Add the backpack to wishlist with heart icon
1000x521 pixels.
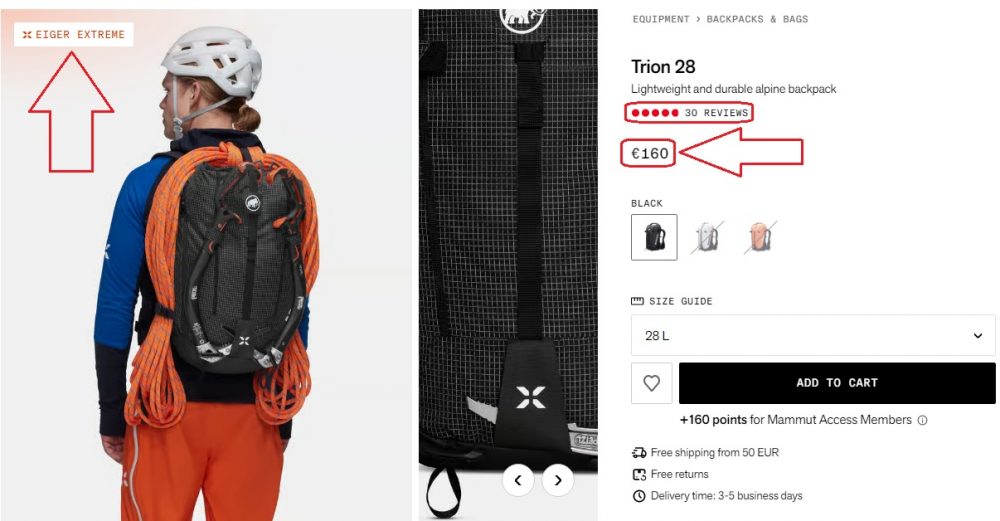651,383
